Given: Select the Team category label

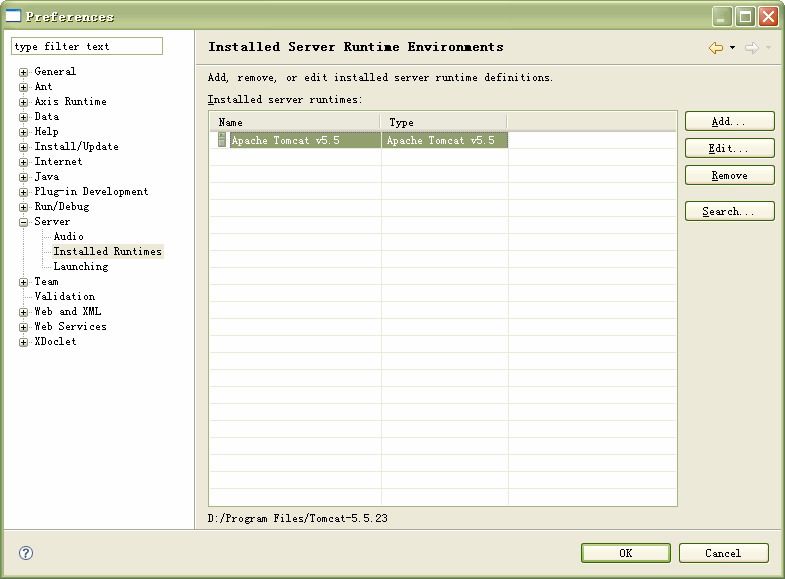Looking at the screenshot, I should coord(46,281).
